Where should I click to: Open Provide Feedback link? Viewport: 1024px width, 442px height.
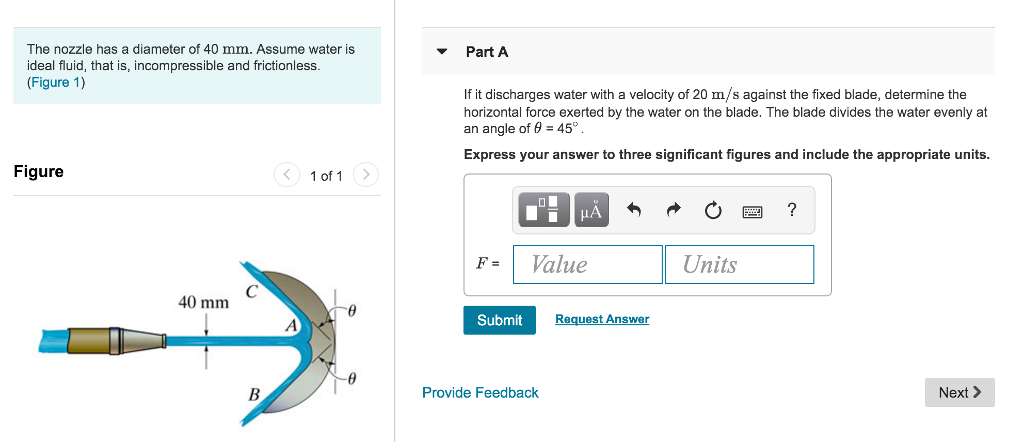pos(481,393)
